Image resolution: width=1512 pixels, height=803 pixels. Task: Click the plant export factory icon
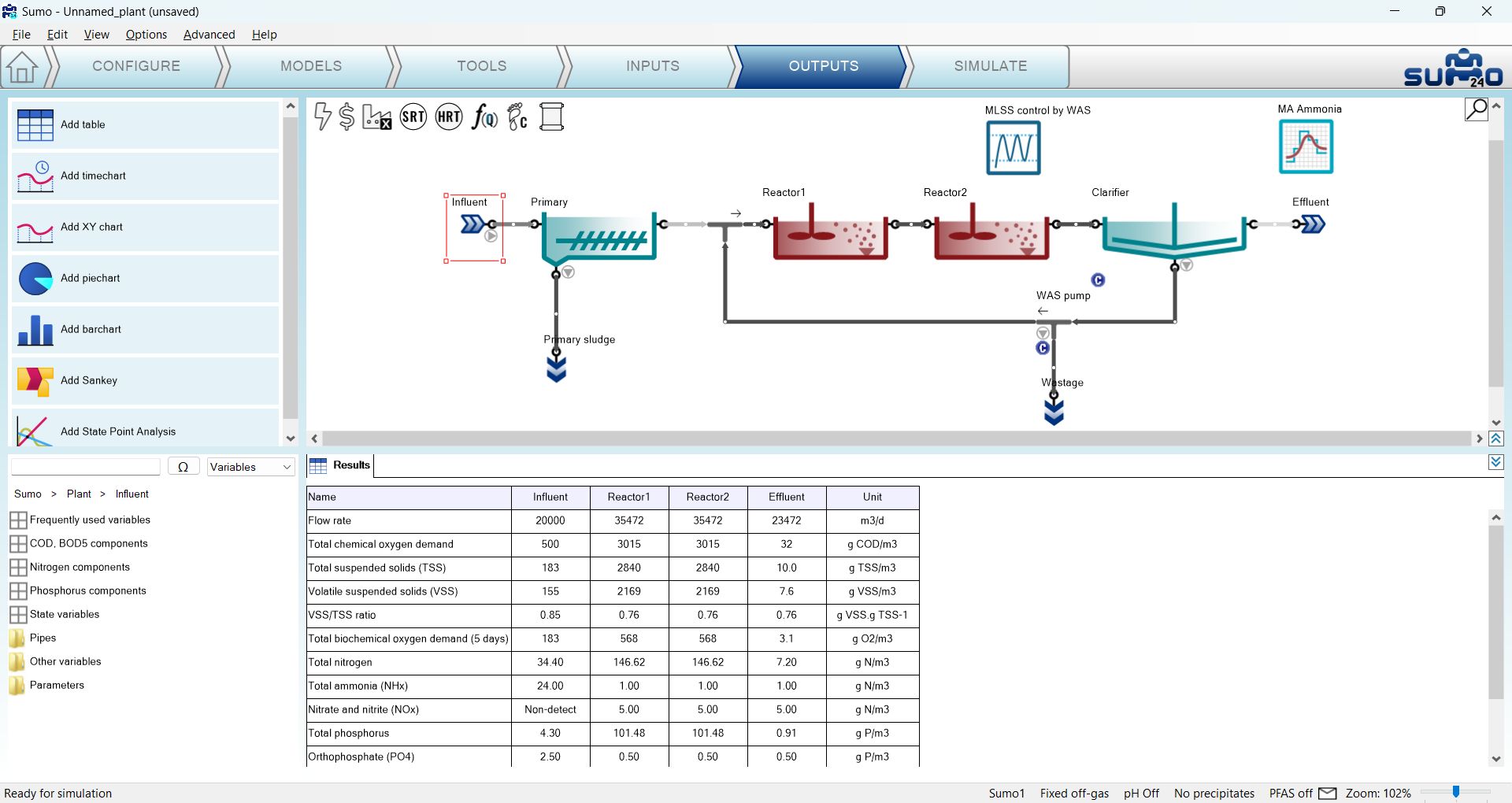[x=376, y=117]
